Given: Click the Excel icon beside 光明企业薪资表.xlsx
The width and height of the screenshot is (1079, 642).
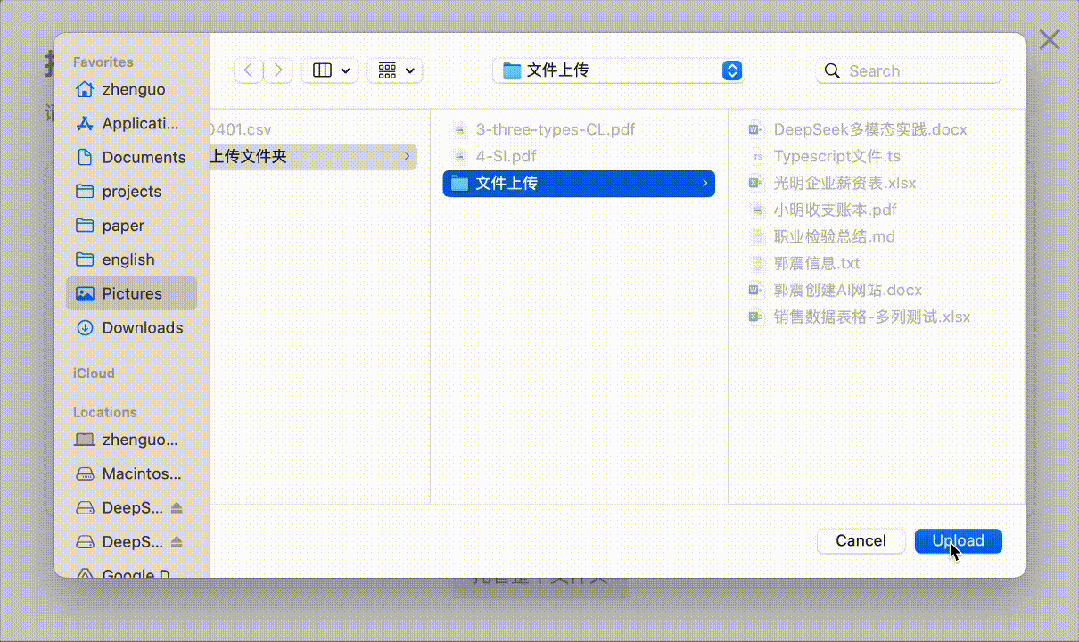Looking at the screenshot, I should pos(753,183).
